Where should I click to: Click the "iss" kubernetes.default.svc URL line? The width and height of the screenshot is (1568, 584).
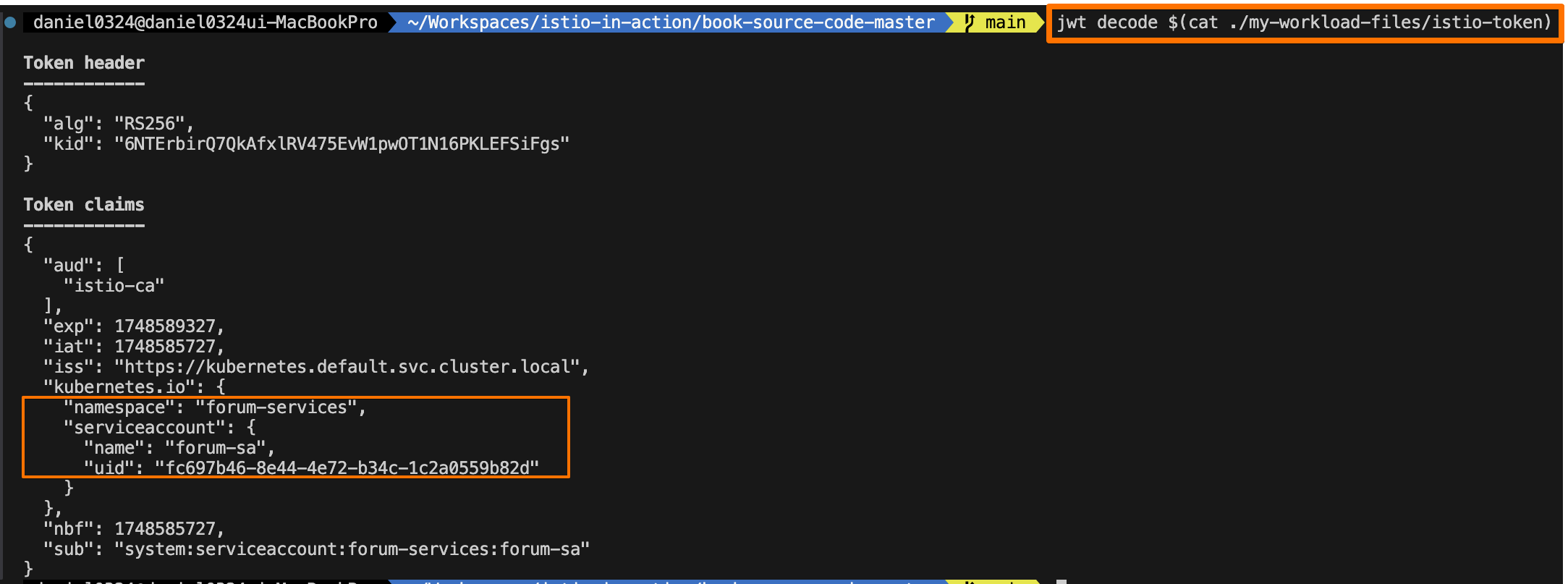(x=317, y=367)
